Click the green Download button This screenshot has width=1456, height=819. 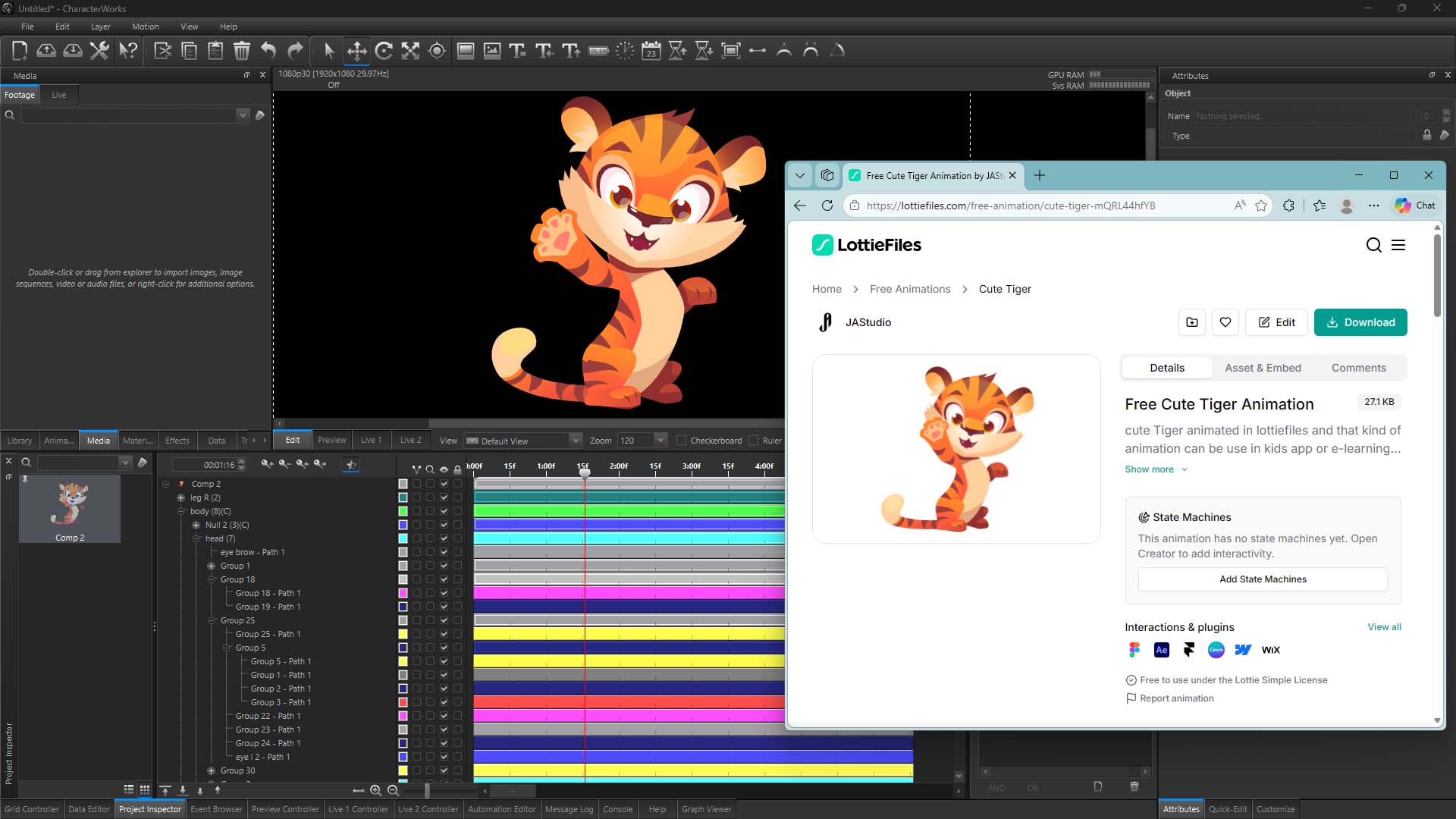pos(1360,322)
